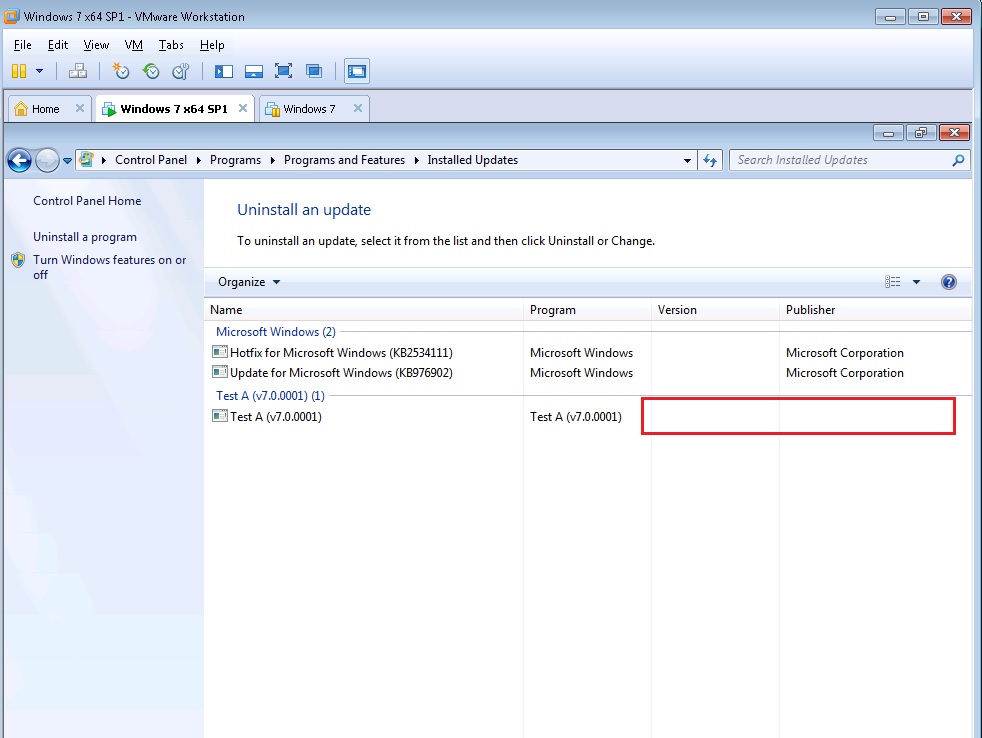Screen dimensions: 982x738
Task: Open the Organize dropdown menu
Action: coord(249,282)
